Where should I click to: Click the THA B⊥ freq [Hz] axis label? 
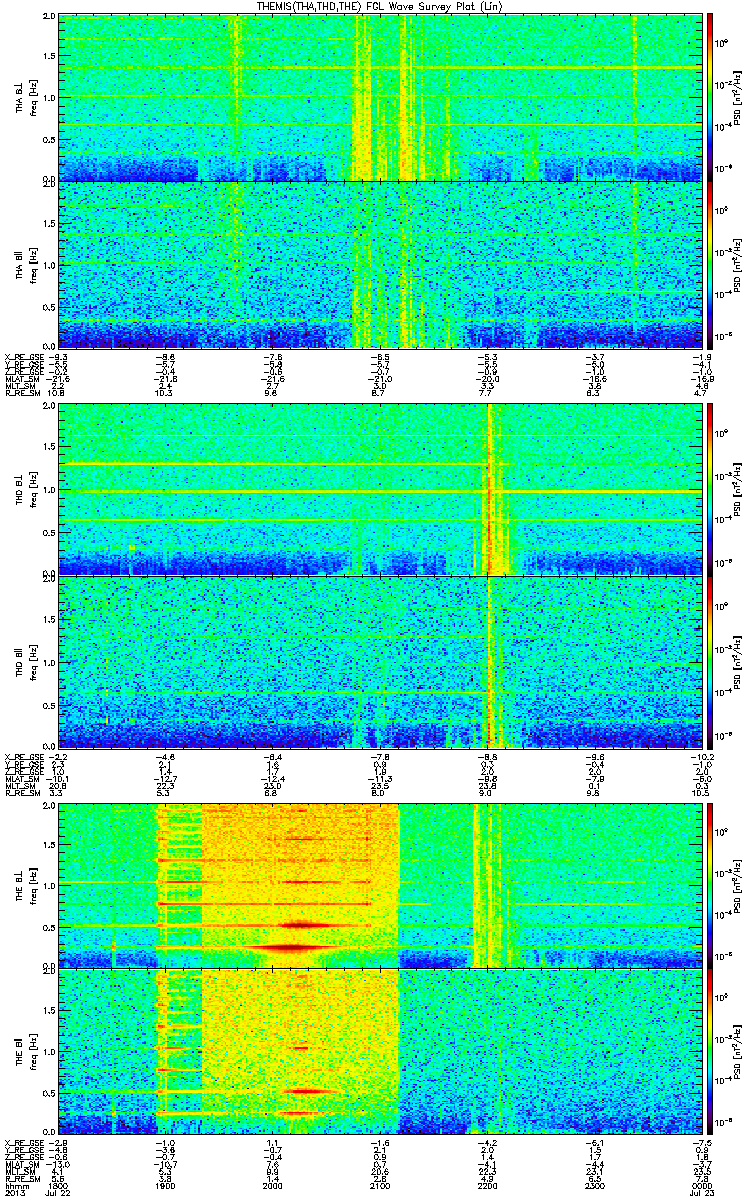[x=24, y=97]
